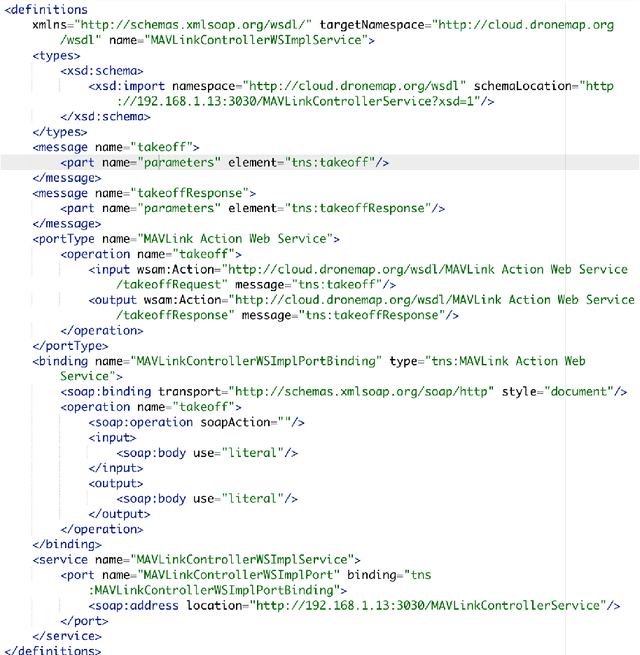
Task: Click the /takeoffRequest" text
Action: 172,284
